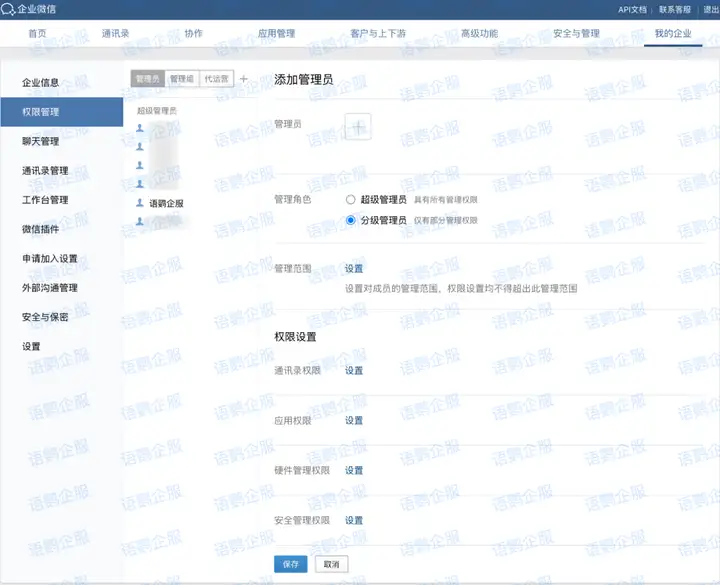
Task: Select the 语鹦企服 admin entry
Action: [166, 203]
